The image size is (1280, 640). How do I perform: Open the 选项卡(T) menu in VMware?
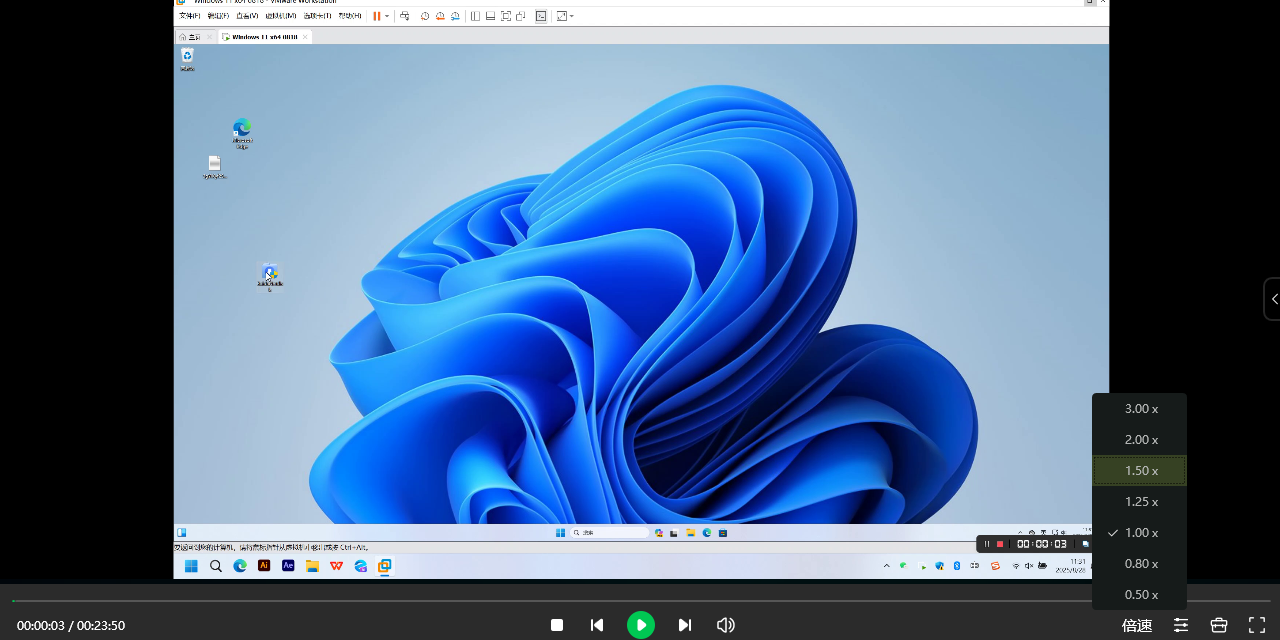tap(317, 16)
